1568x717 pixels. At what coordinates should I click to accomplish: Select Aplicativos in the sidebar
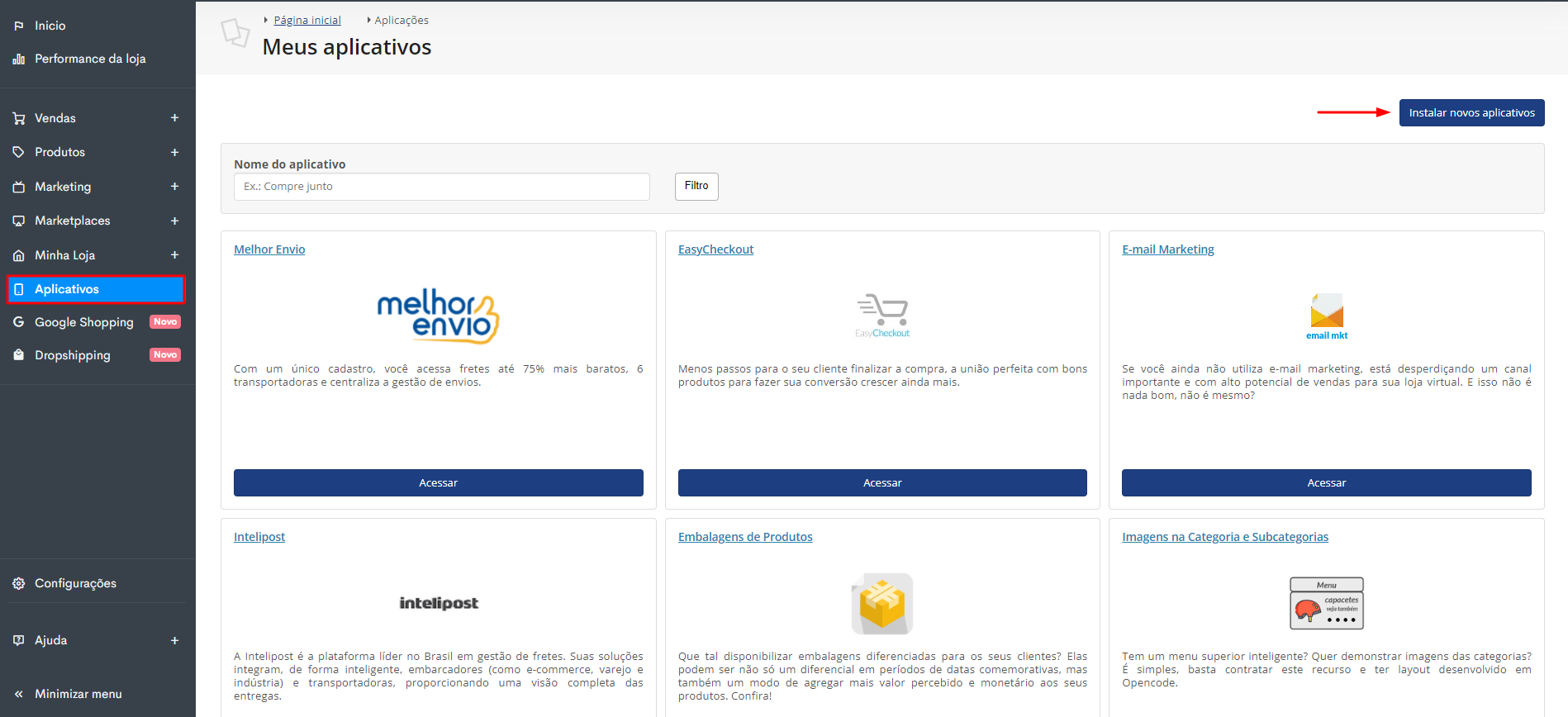pos(96,289)
